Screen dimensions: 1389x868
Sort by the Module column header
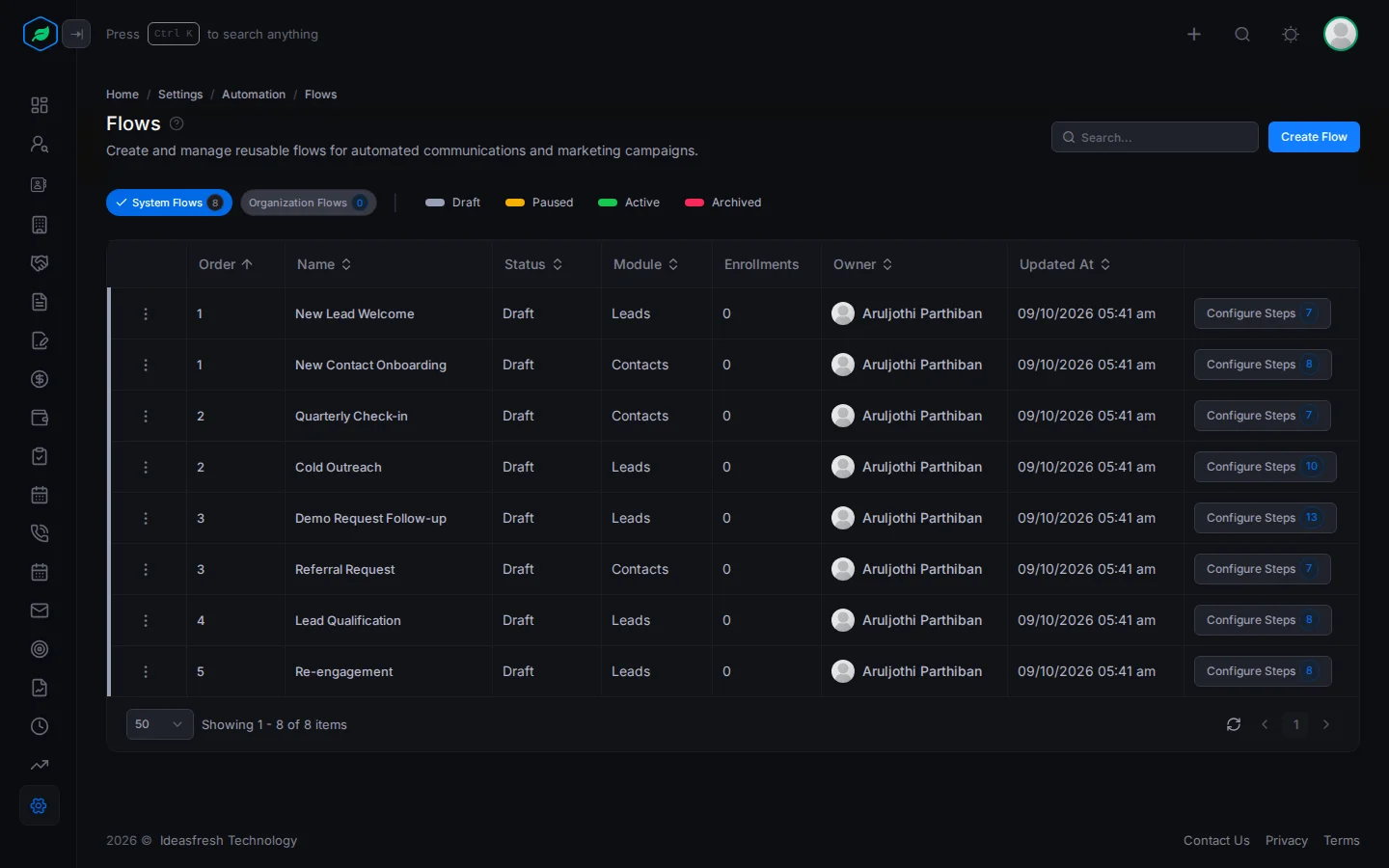click(645, 264)
